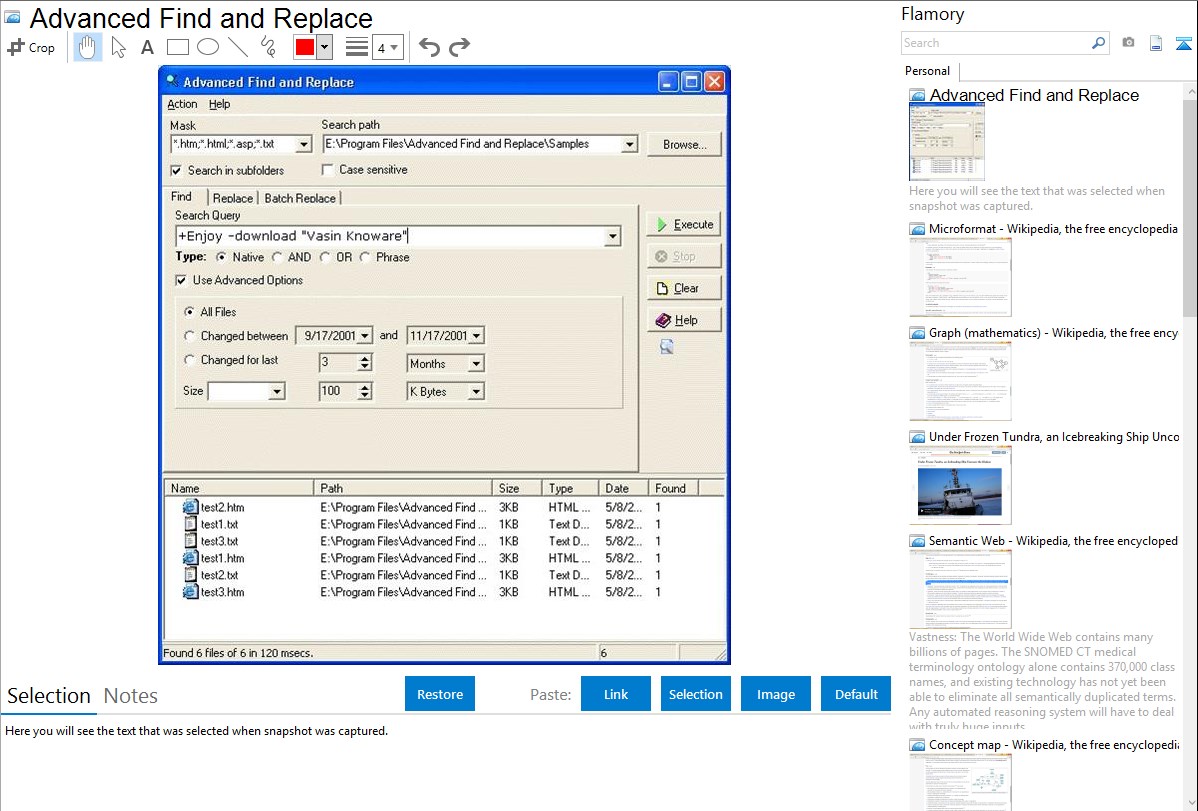Click the test2.htm file icon
The image size is (1198, 811).
[x=190, y=507]
